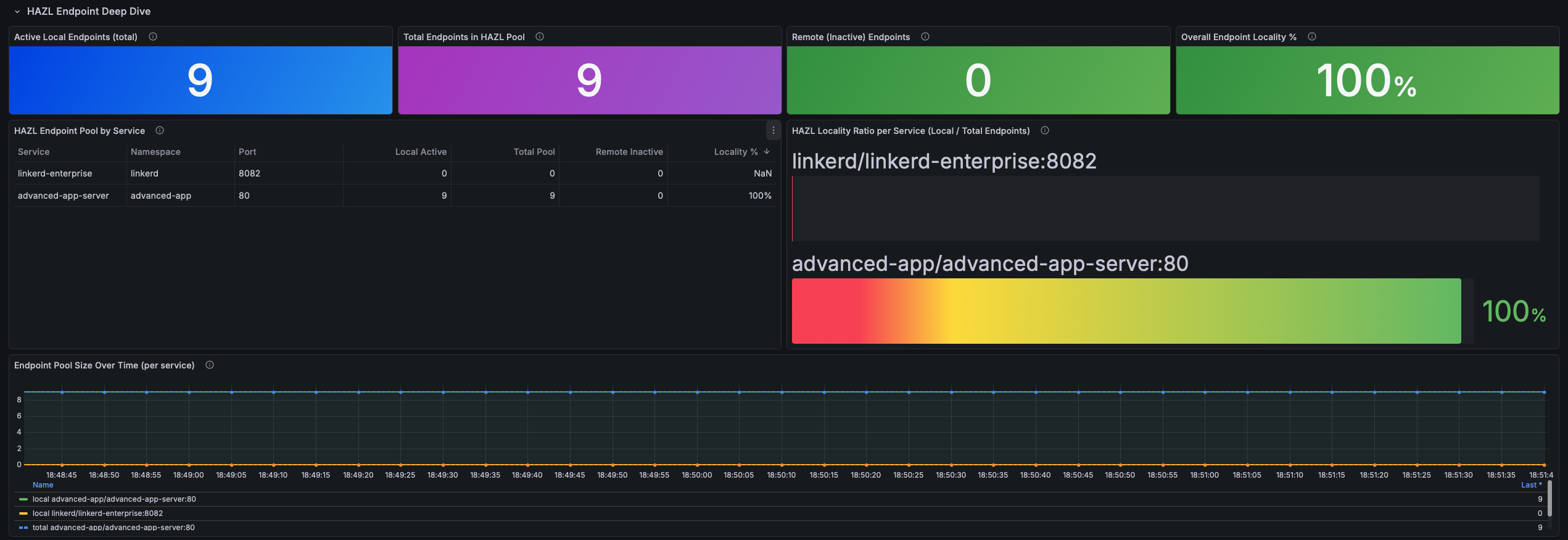Click info icon beside Active Local Endpoints
This screenshot has width=1568, height=540.
click(153, 37)
